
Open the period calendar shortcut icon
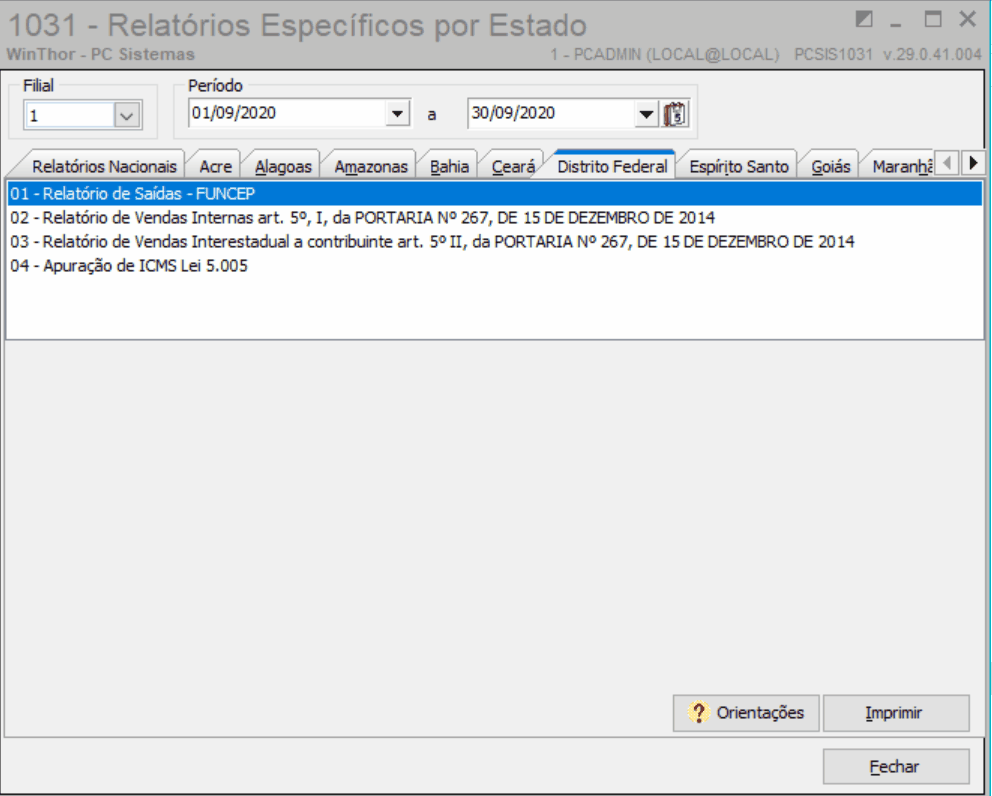tap(675, 115)
